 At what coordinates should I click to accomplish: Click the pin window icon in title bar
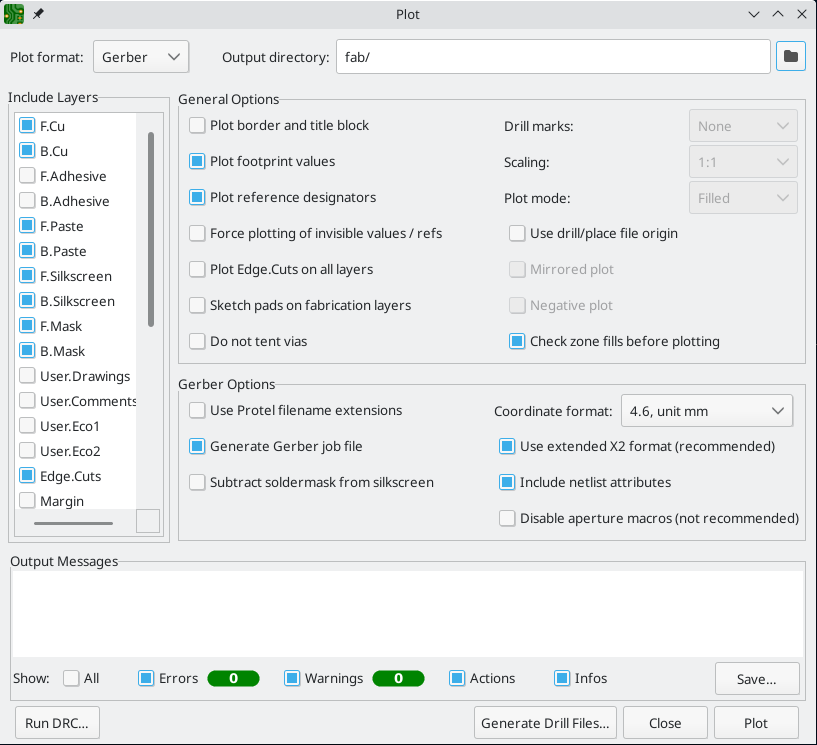click(38, 14)
